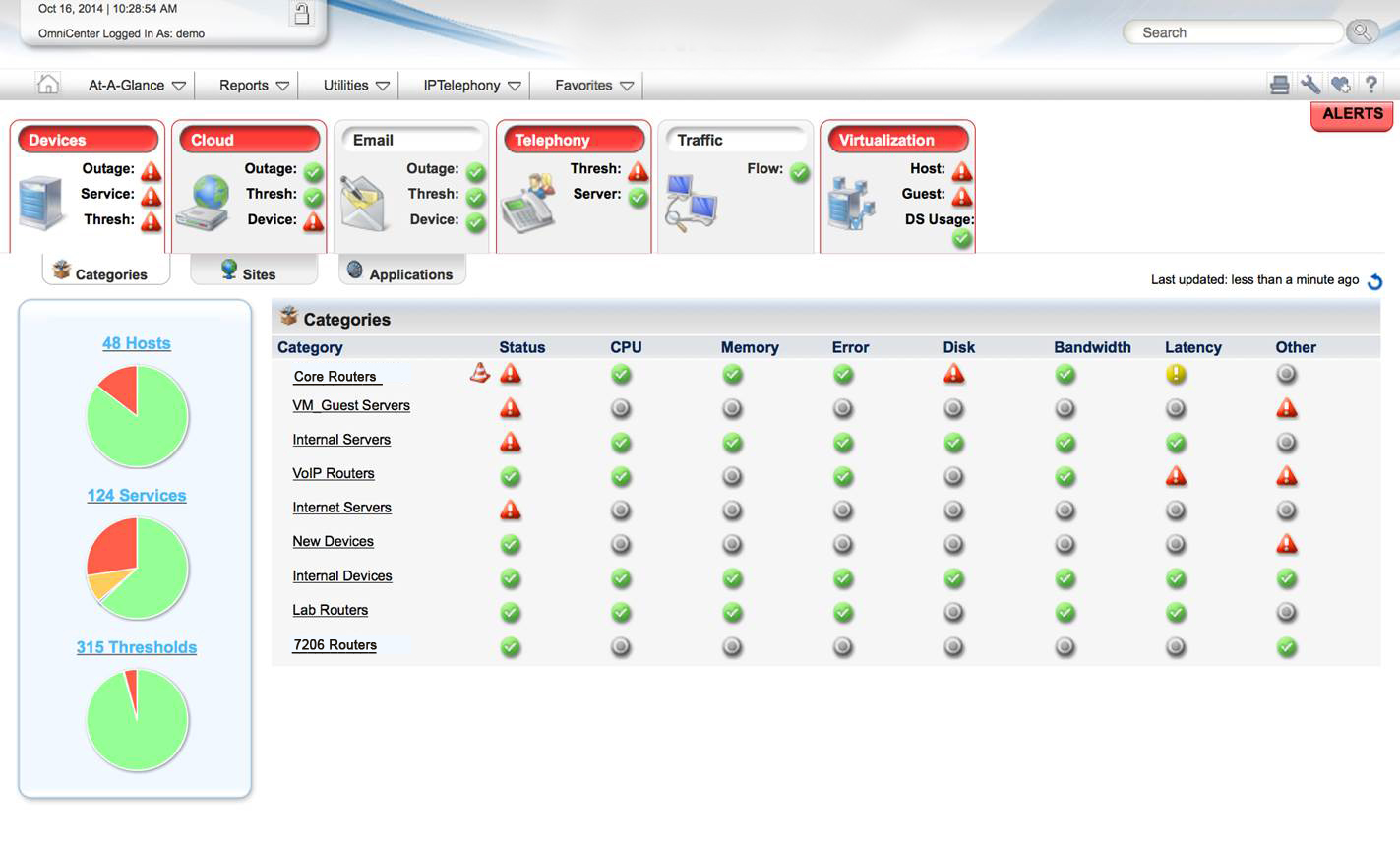
Task: Click the Devices server tower icon
Action: [x=43, y=203]
